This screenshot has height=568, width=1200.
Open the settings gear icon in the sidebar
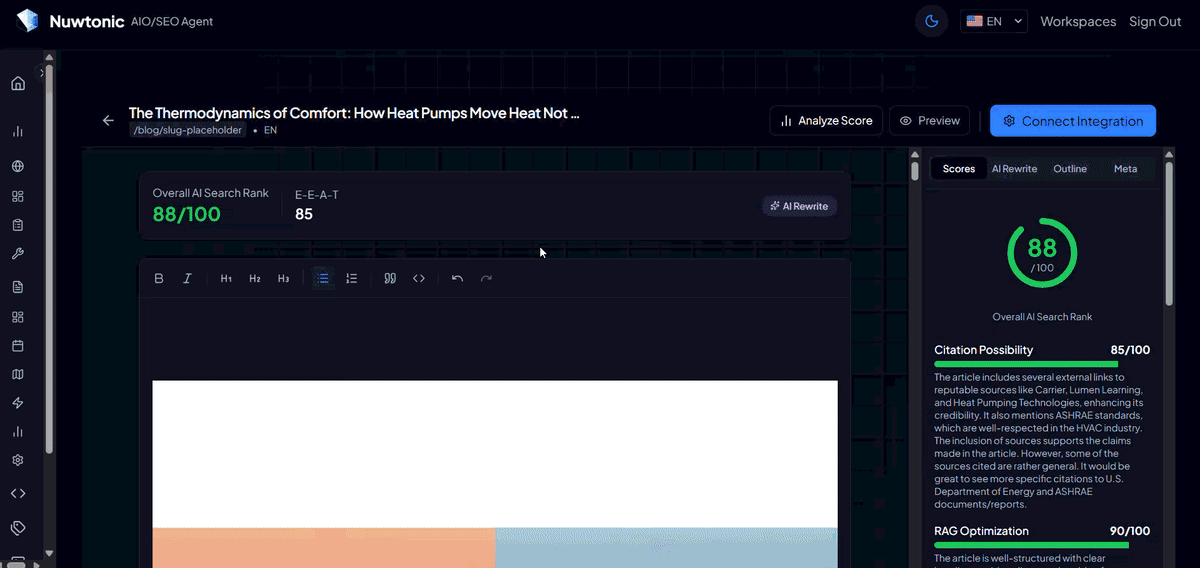click(17, 461)
